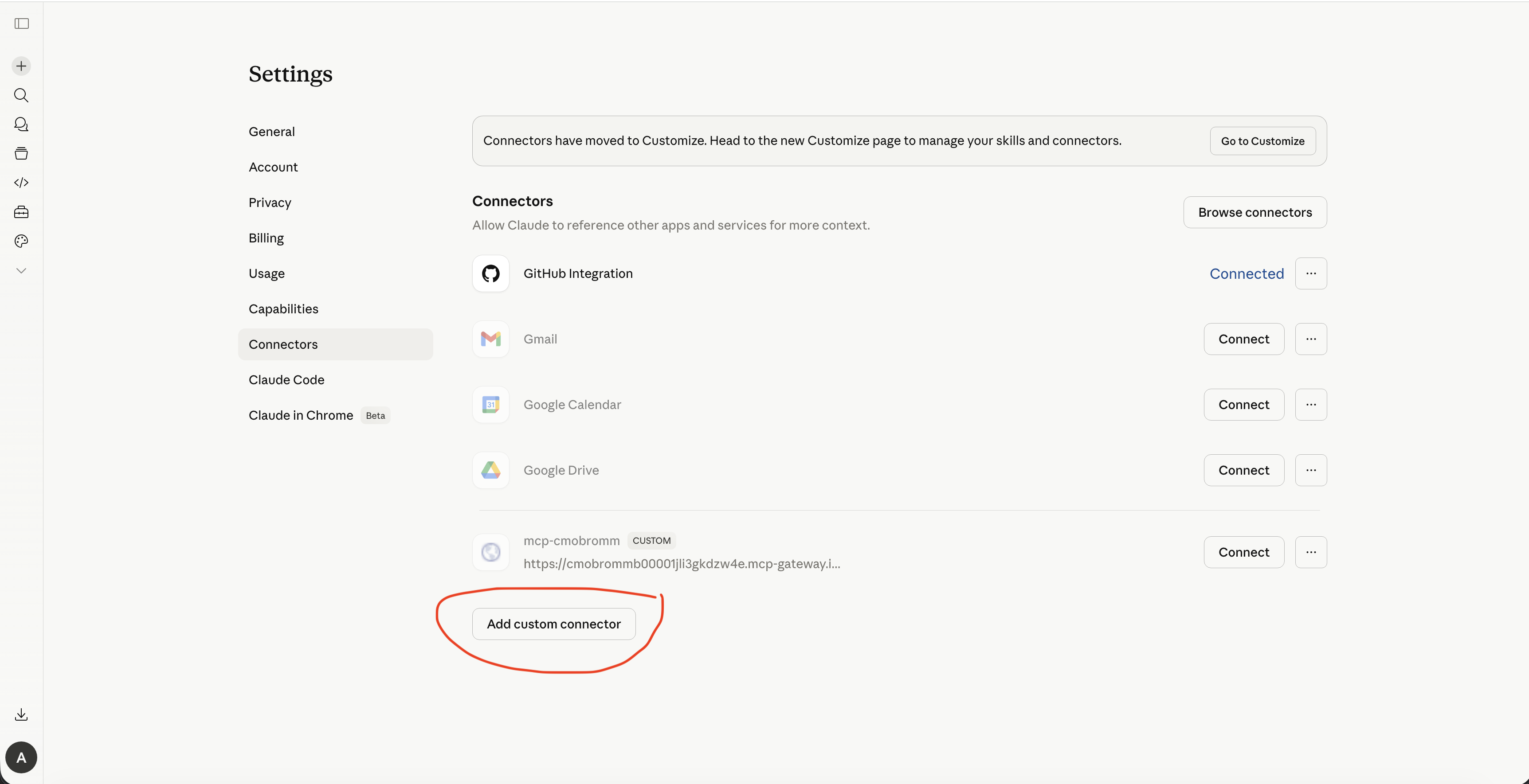Click the Google Drive logo icon
The image size is (1529, 784).
click(x=491, y=470)
